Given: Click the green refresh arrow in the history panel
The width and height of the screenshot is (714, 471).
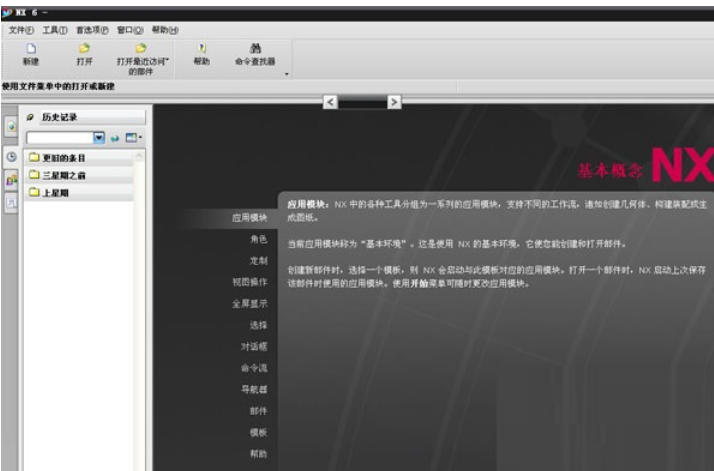Looking at the screenshot, I should click(115, 137).
